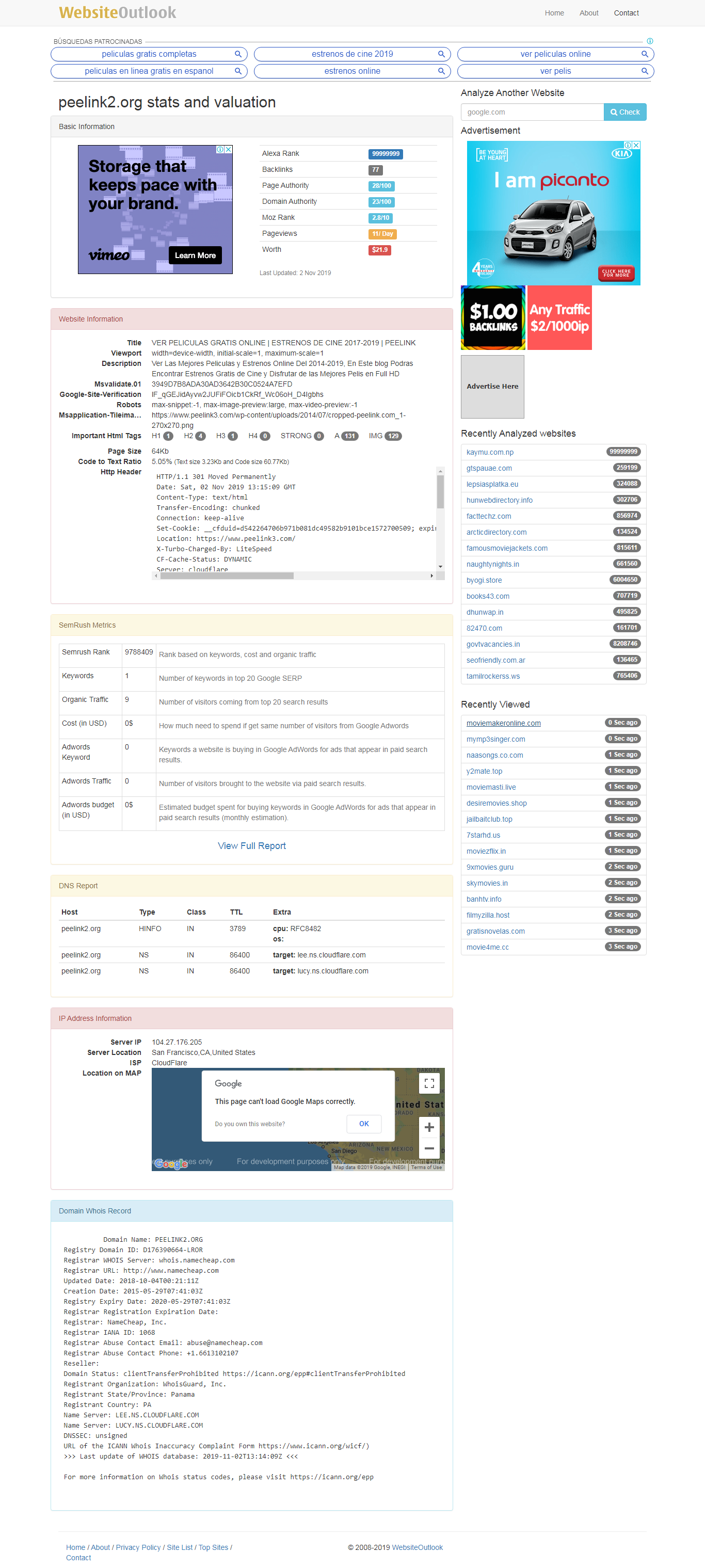The width and height of the screenshot is (705, 1568).
Task: Click search icon beside 'estrenos online'
Action: pyautogui.click(x=441, y=71)
